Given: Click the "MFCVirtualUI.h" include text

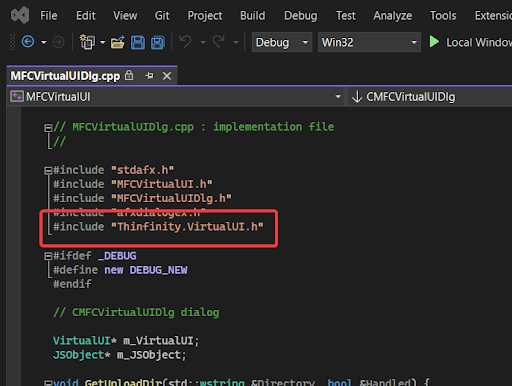Looking at the screenshot, I should coord(162,184).
